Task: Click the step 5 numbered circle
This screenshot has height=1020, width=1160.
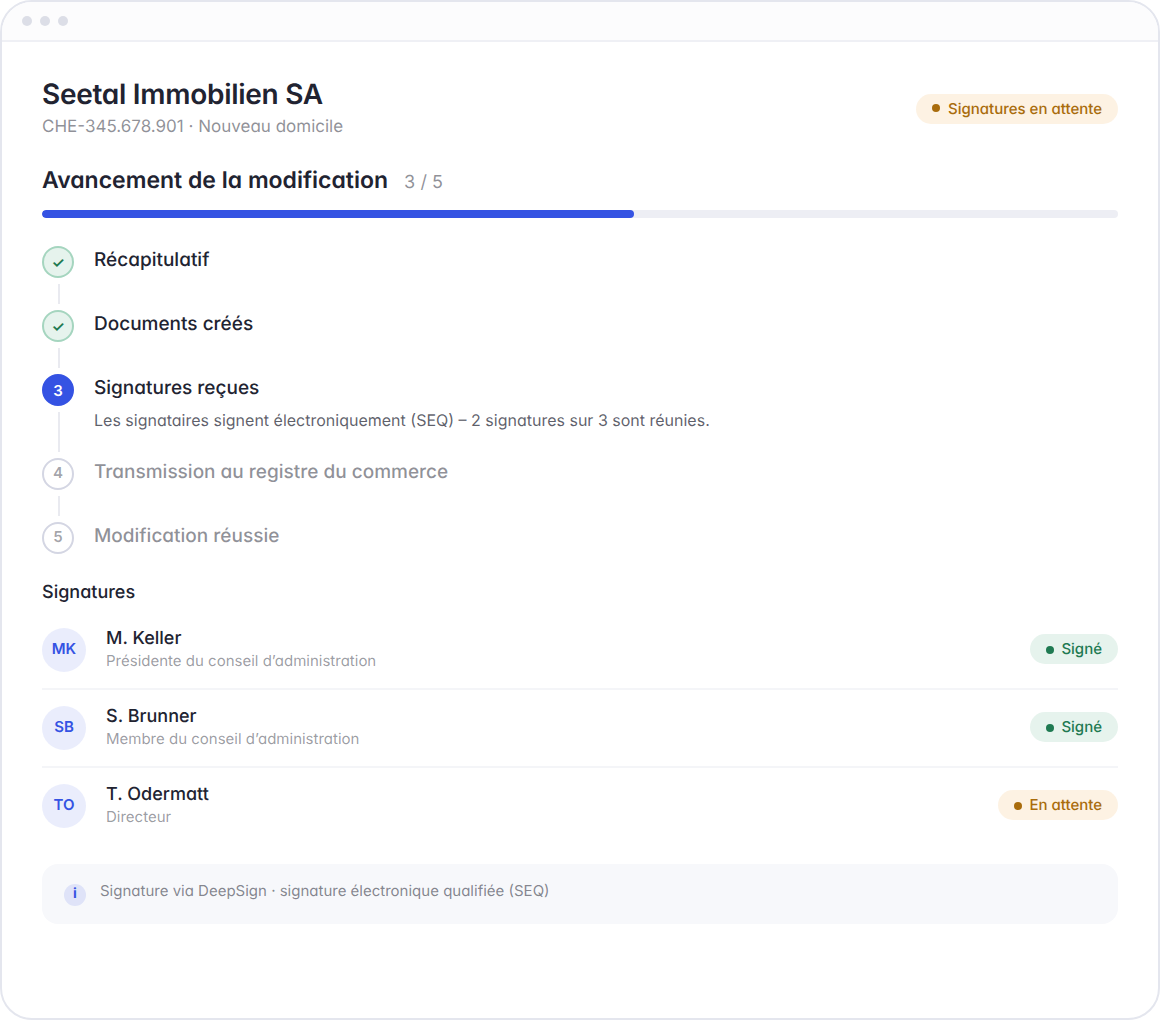Action: click(58, 537)
